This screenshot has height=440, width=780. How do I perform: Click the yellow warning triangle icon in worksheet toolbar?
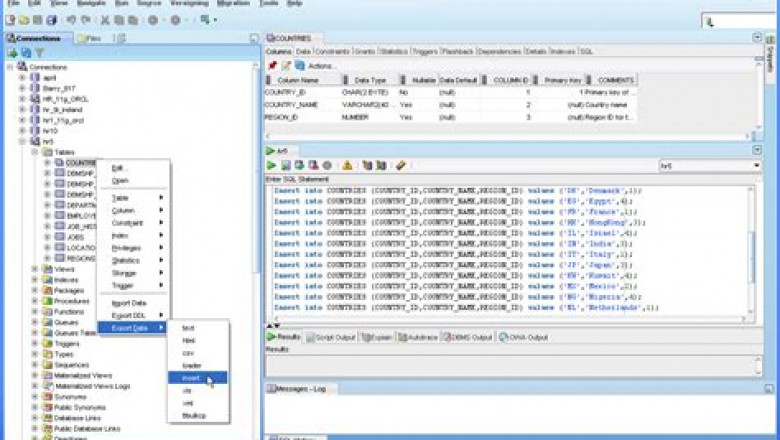[347, 165]
